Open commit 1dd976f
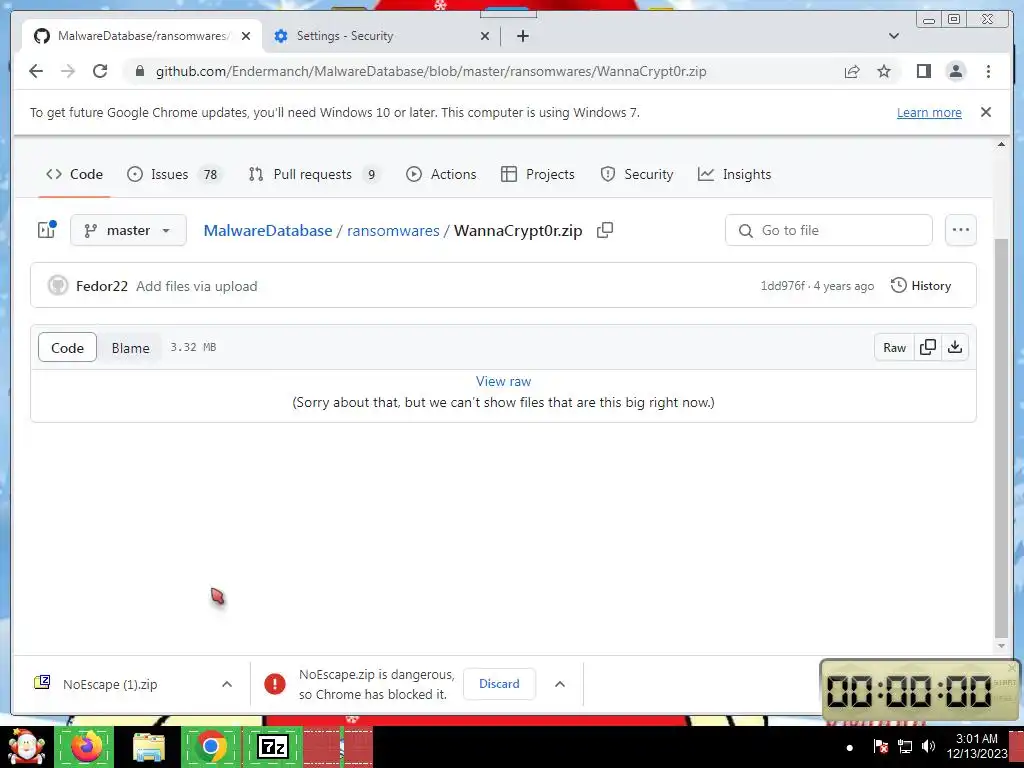Viewport: 1024px width, 768px height. point(782,286)
